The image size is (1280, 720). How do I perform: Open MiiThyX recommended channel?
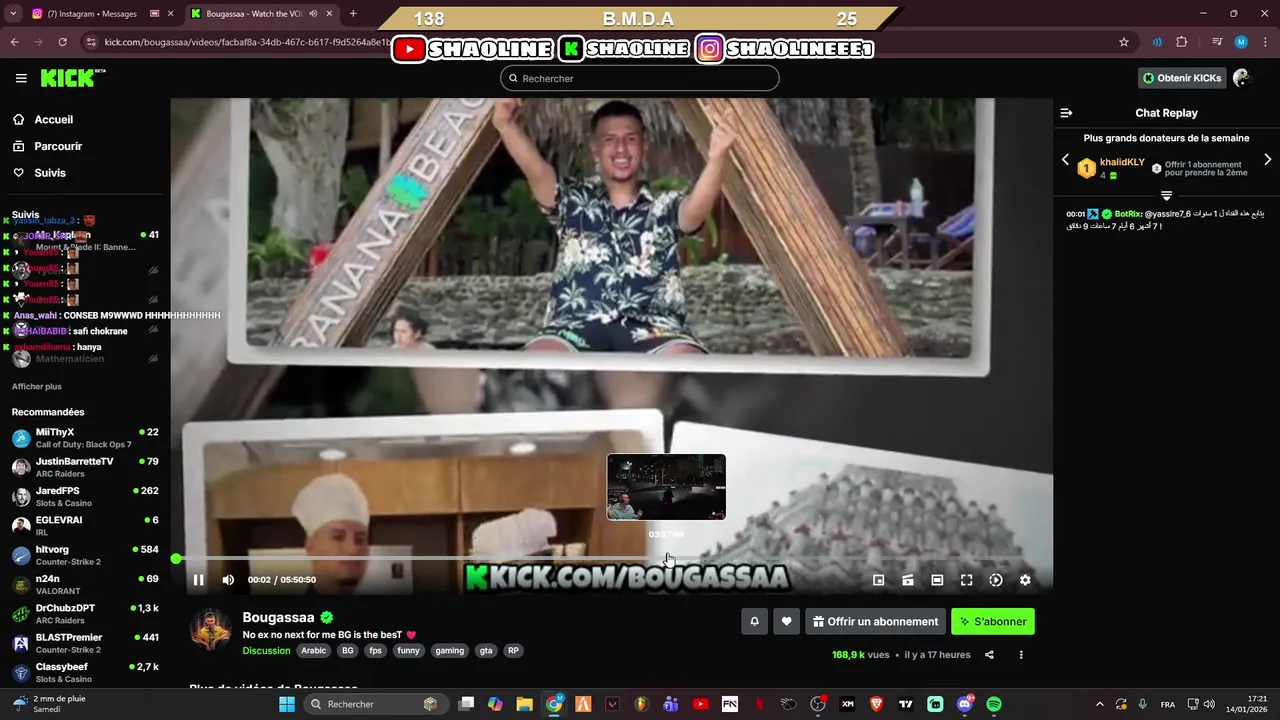[x=85, y=438]
